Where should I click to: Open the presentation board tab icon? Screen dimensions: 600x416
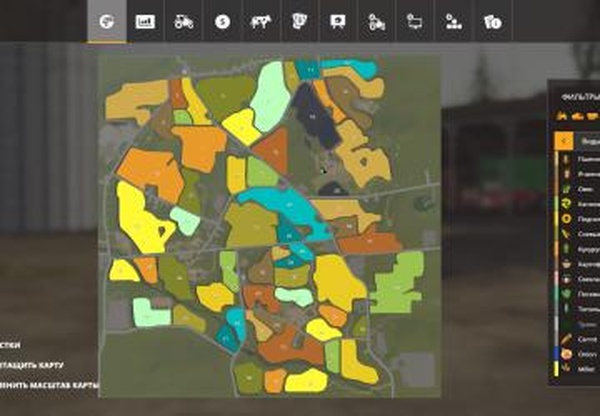338,21
